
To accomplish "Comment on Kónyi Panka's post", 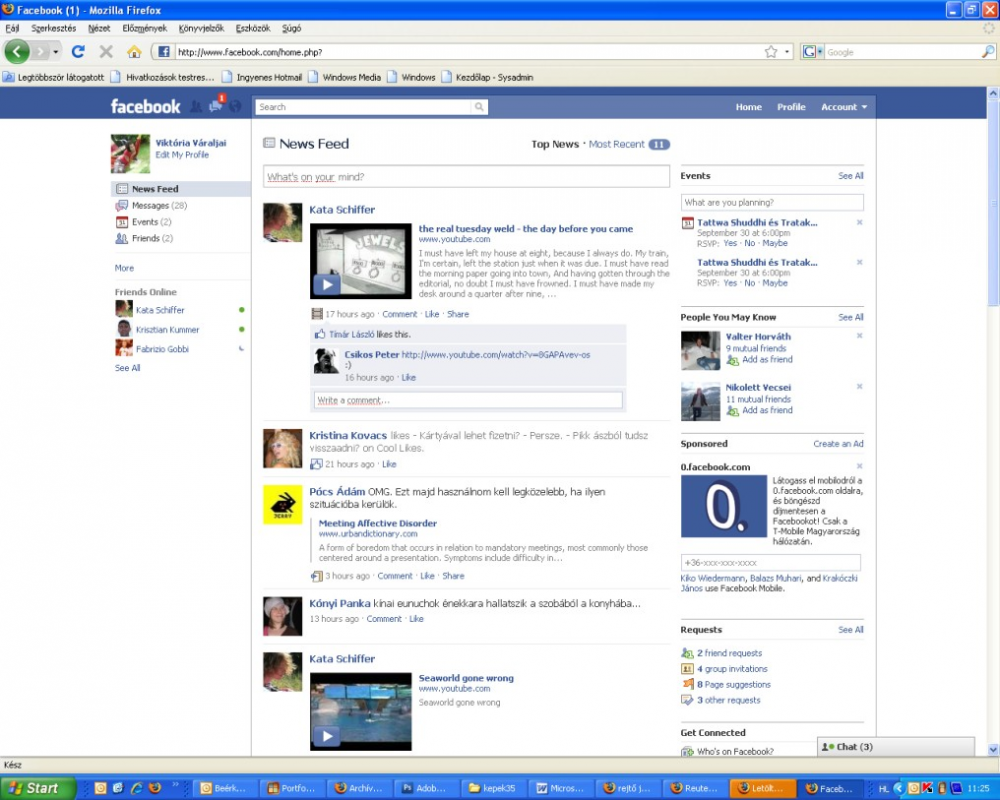I will point(384,619).
